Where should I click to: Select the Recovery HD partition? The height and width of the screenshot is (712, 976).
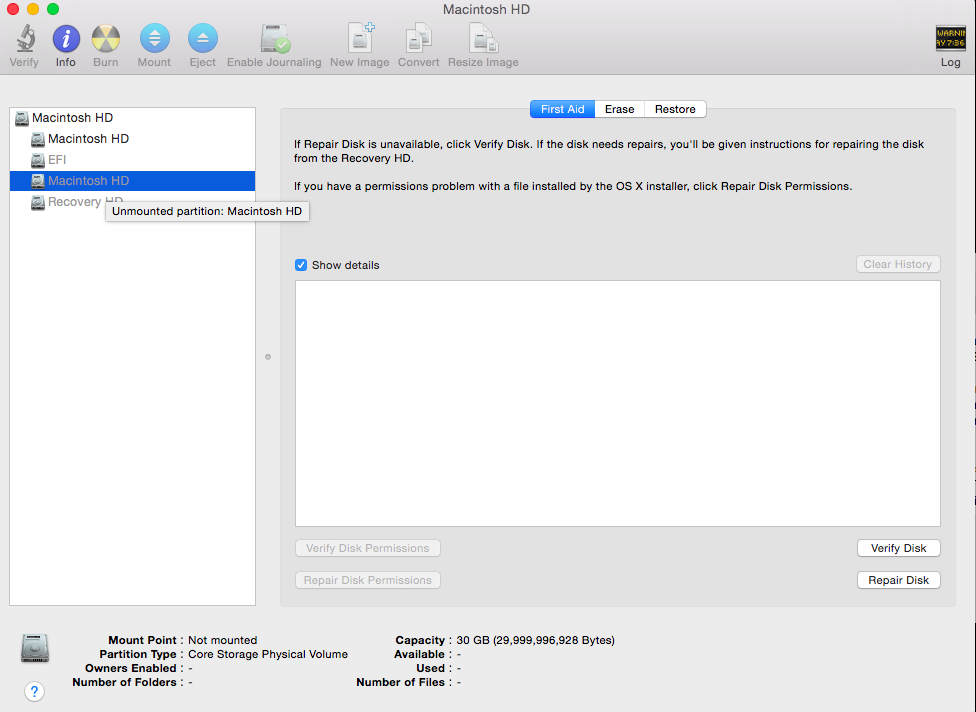(x=133, y=202)
